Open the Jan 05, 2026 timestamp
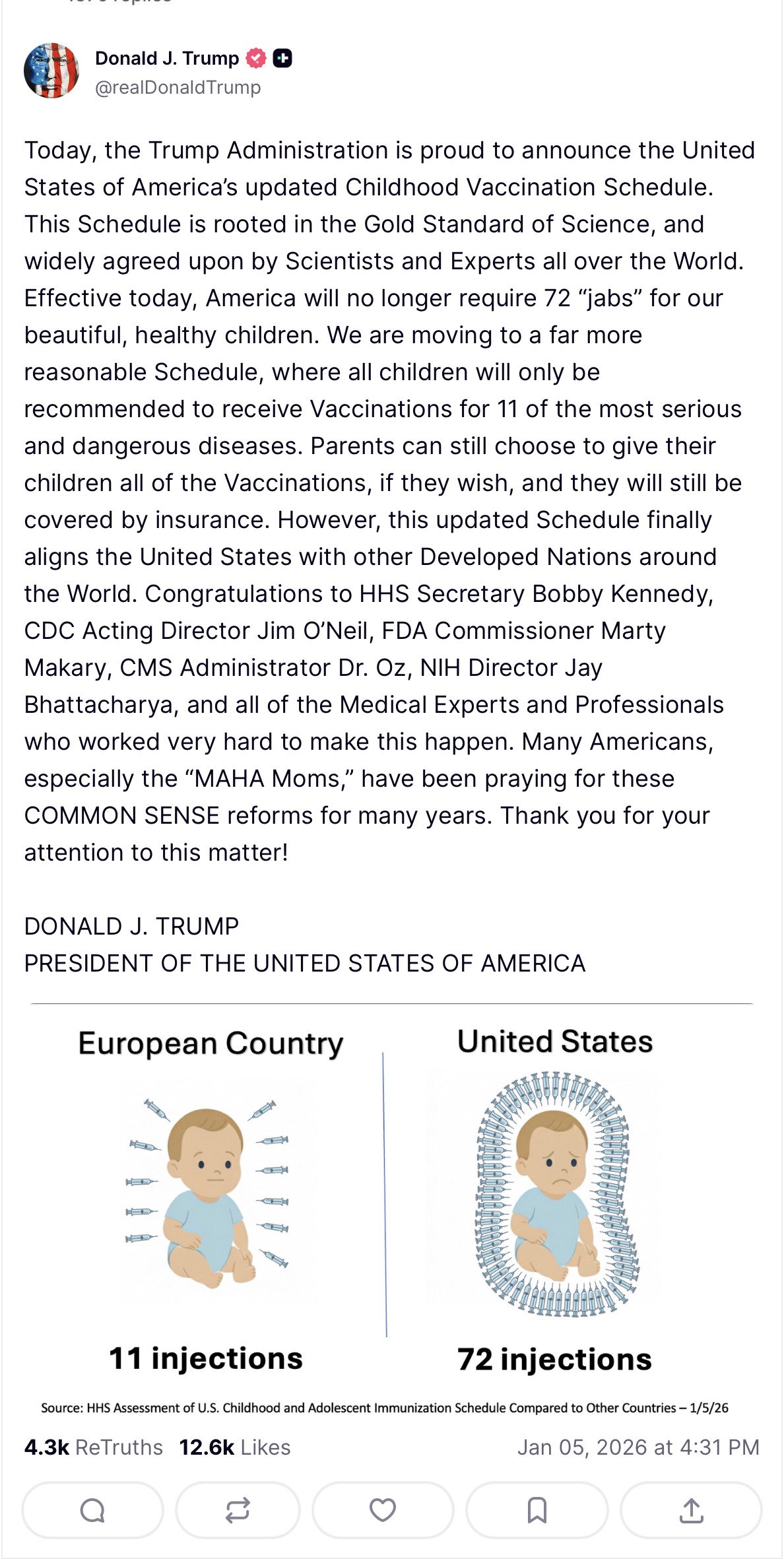The image size is (784, 1559). 638,1447
